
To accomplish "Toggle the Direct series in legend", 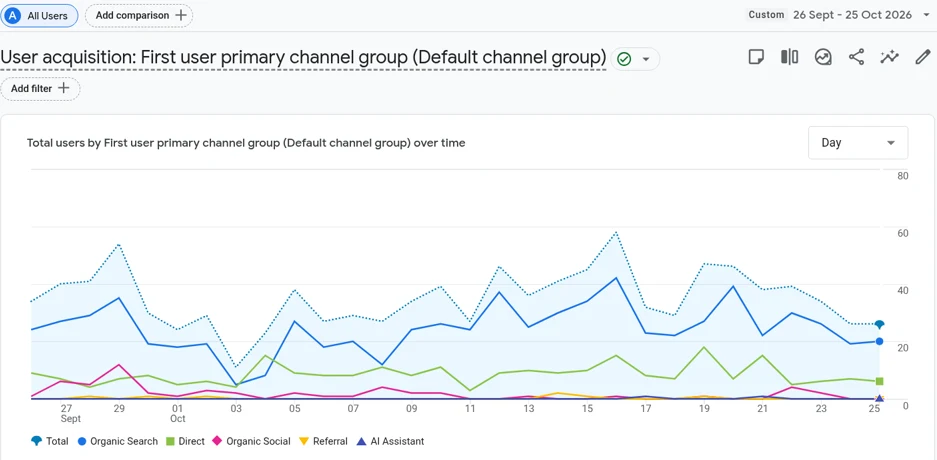I will pos(185,441).
